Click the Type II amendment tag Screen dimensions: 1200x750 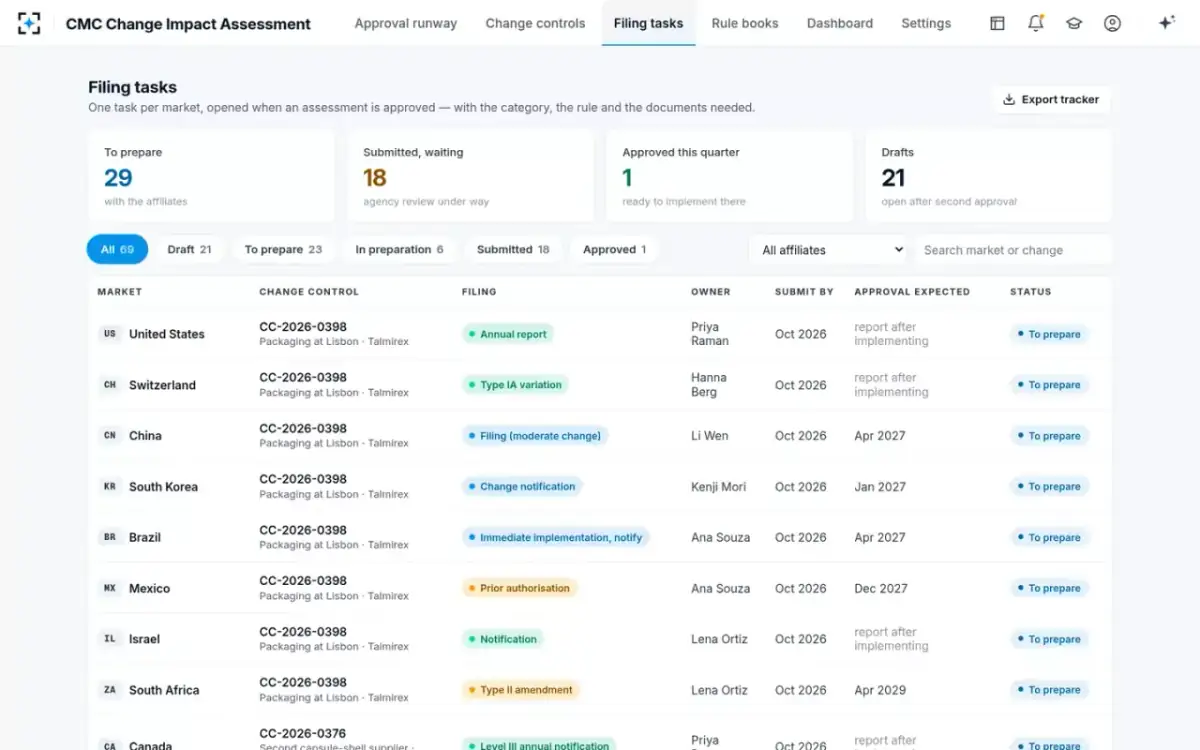pyautogui.click(x=521, y=690)
